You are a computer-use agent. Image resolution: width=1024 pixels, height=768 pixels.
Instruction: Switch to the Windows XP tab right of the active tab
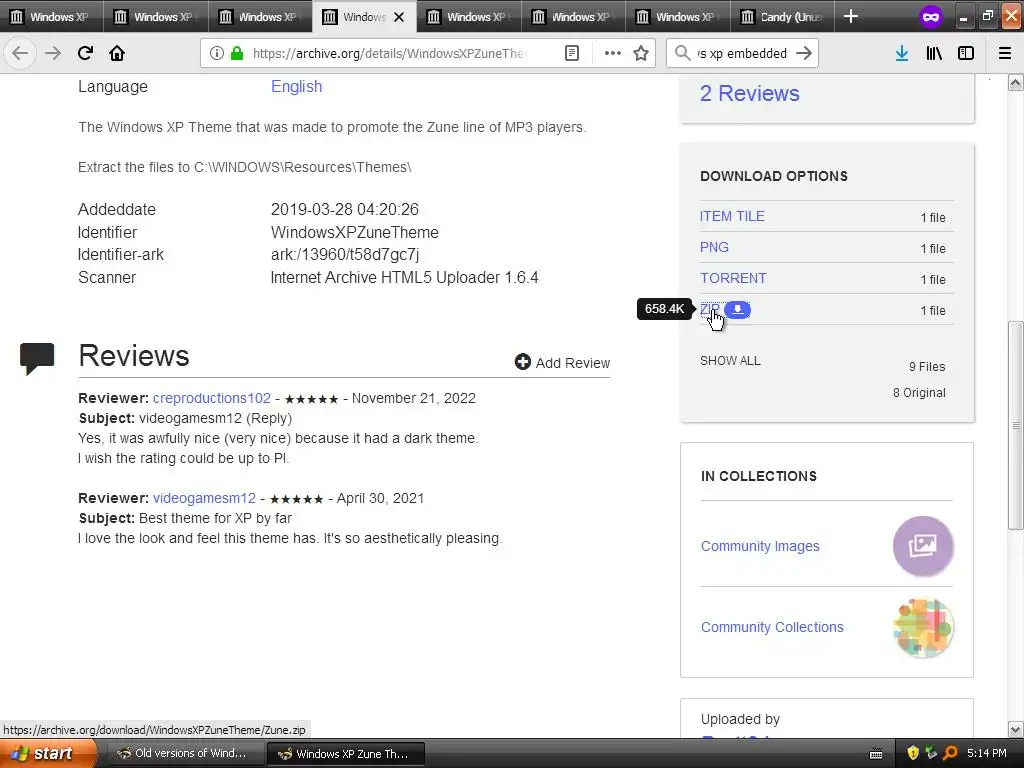tap(469, 17)
